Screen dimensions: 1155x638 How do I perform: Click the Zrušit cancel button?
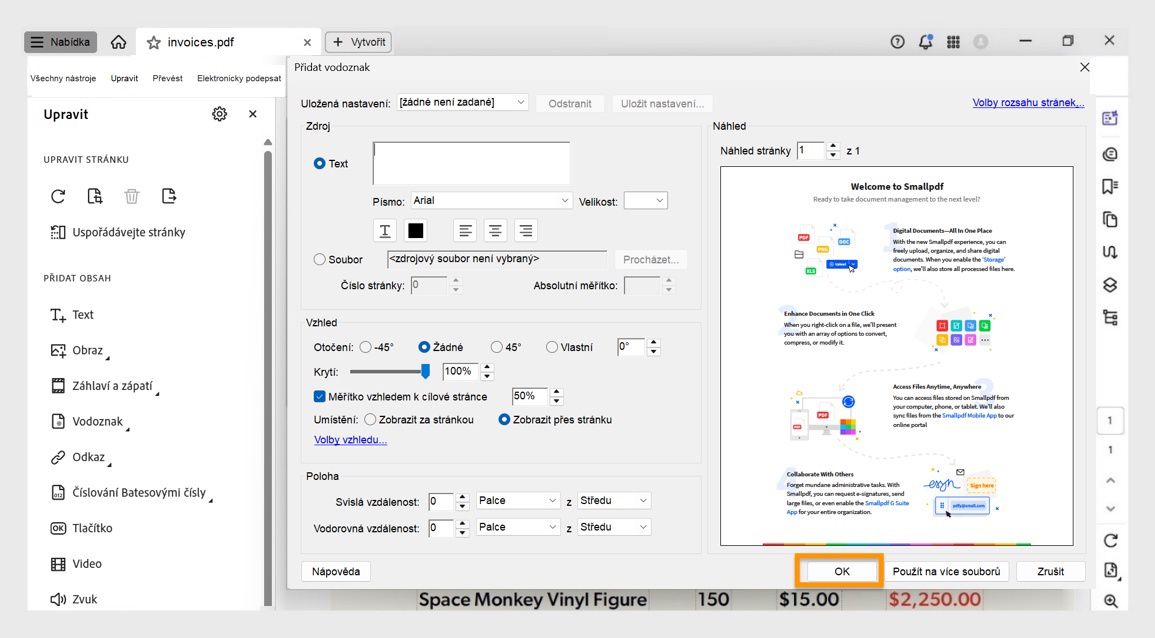click(1050, 572)
